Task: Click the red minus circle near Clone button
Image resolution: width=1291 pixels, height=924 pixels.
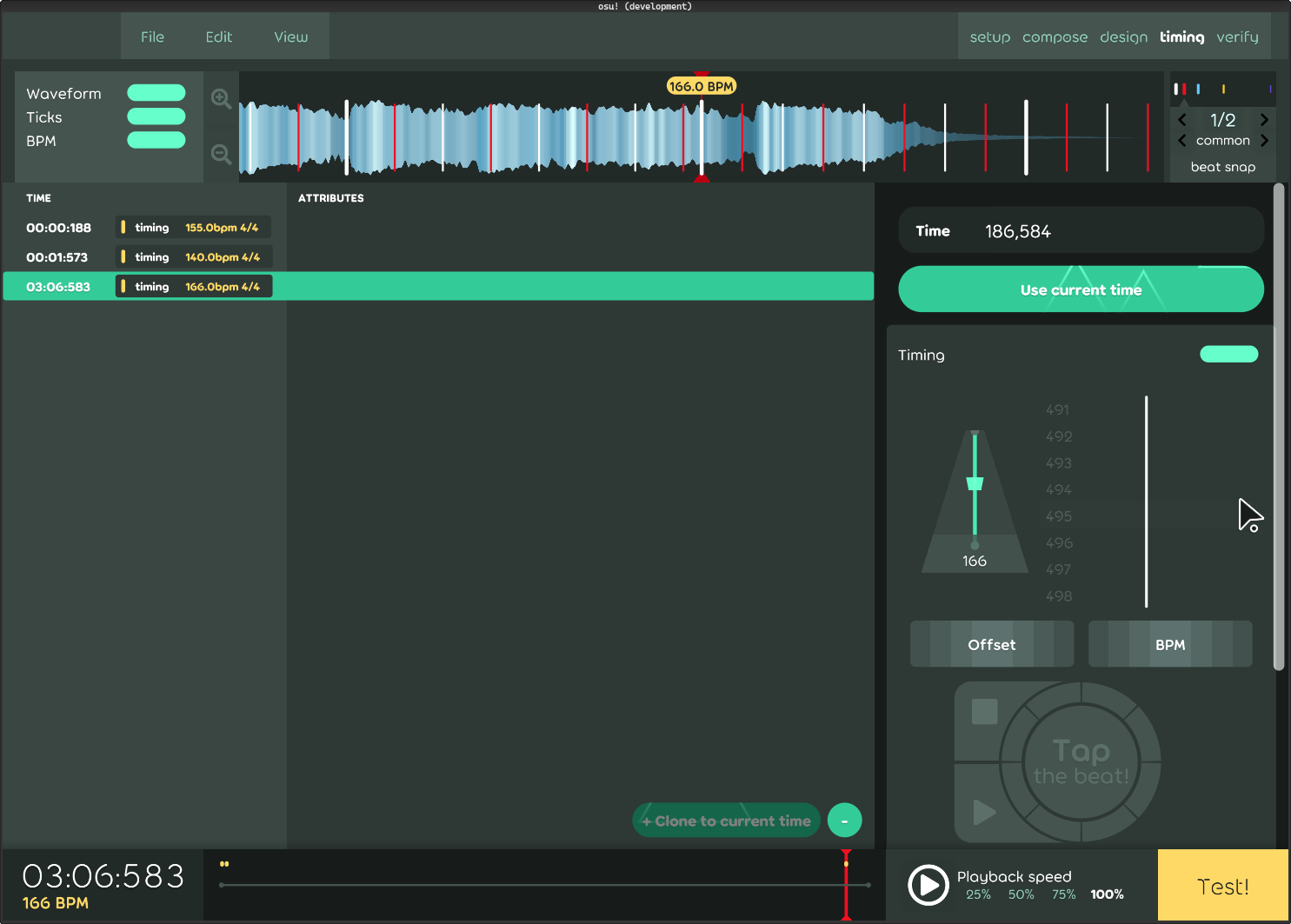Action: pos(844,820)
